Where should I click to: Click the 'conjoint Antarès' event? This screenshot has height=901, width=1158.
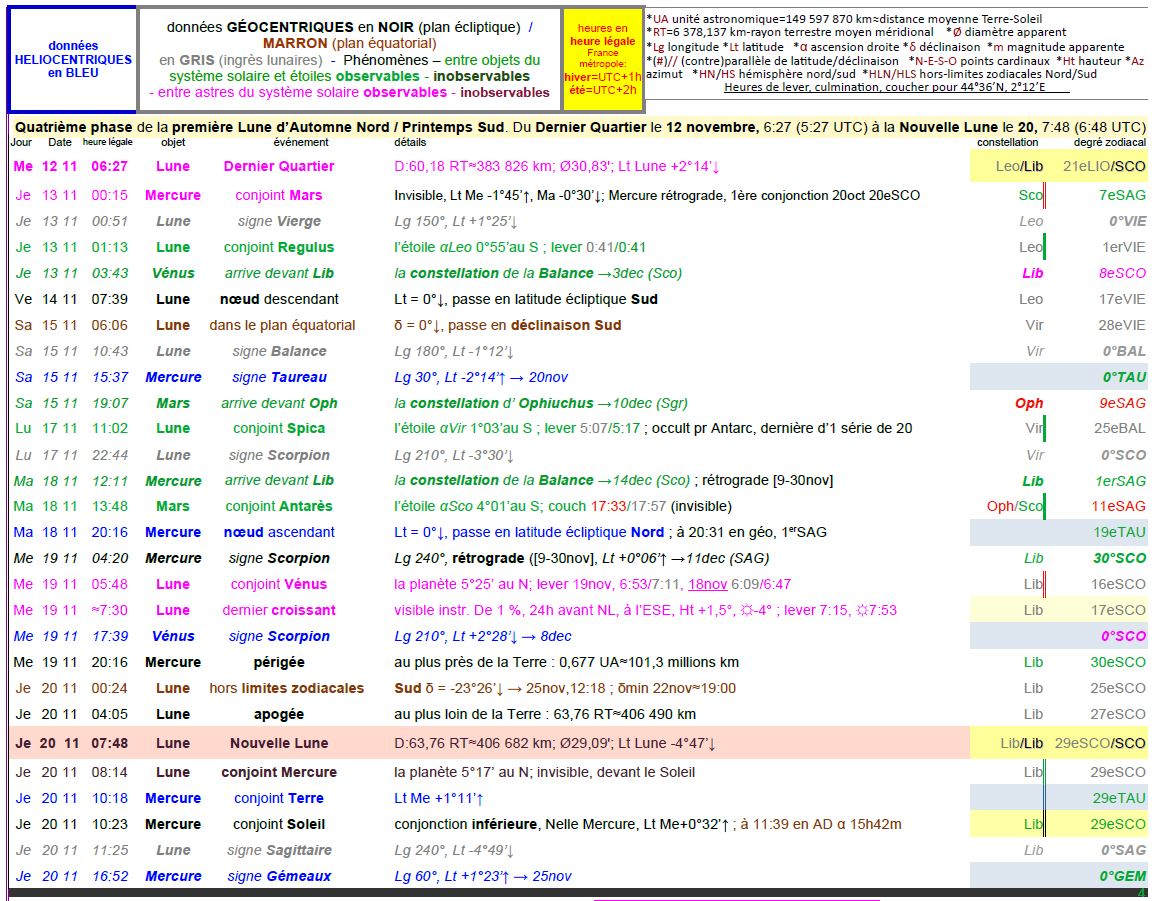click(278, 506)
